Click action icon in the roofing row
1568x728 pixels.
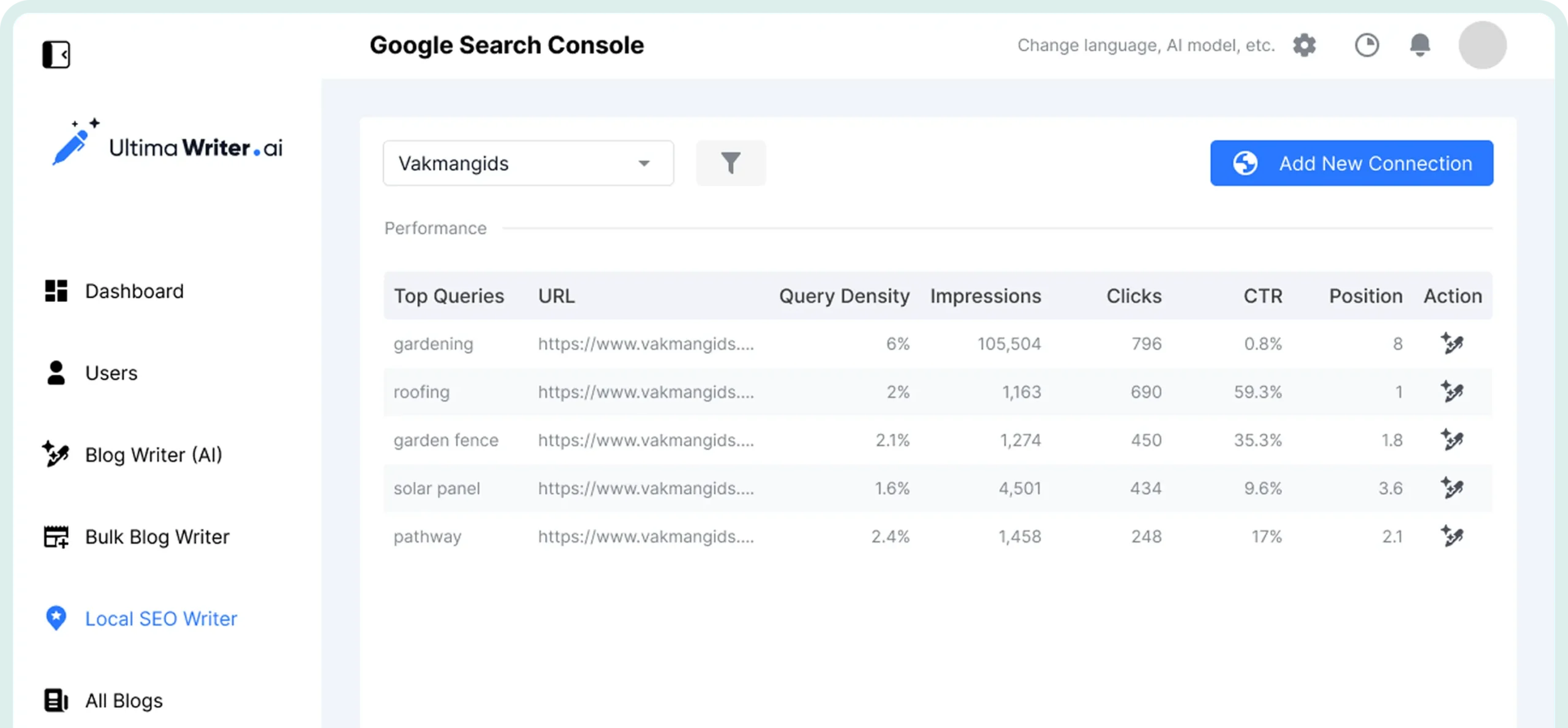[1452, 391]
